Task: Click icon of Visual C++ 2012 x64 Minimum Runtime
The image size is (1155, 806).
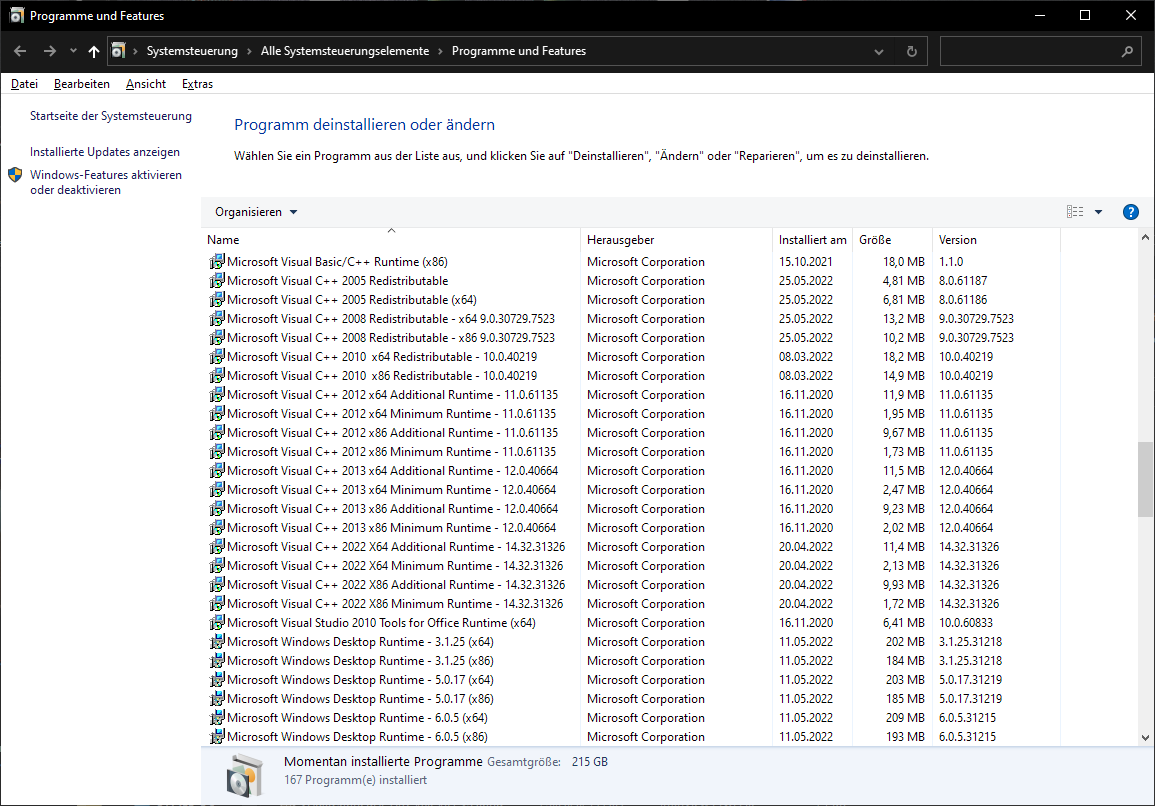Action: (x=217, y=414)
